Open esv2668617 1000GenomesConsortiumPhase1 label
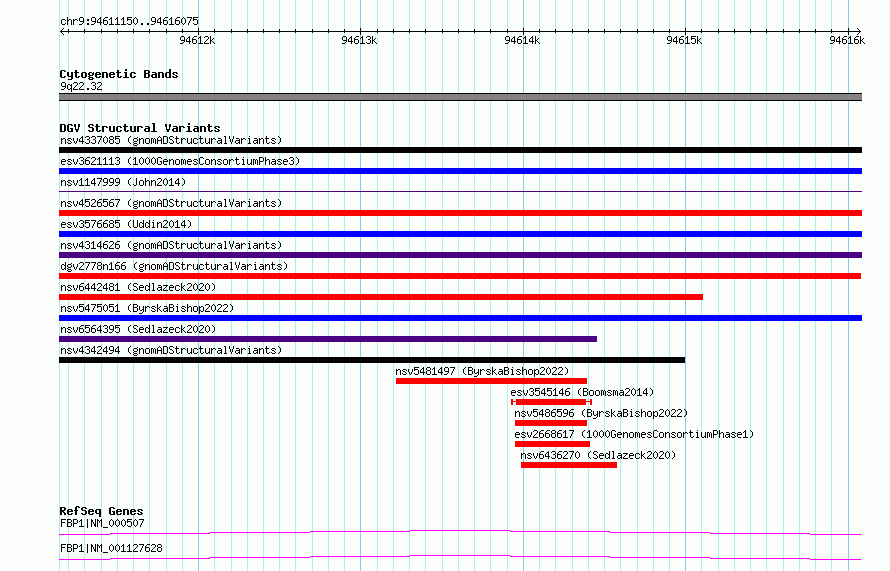 tap(634, 434)
